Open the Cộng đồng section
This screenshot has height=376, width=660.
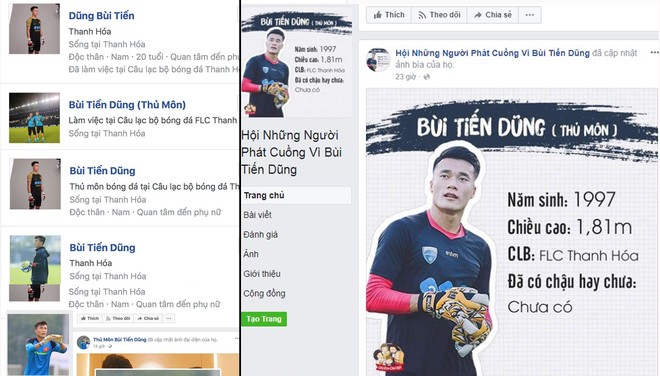[264, 293]
